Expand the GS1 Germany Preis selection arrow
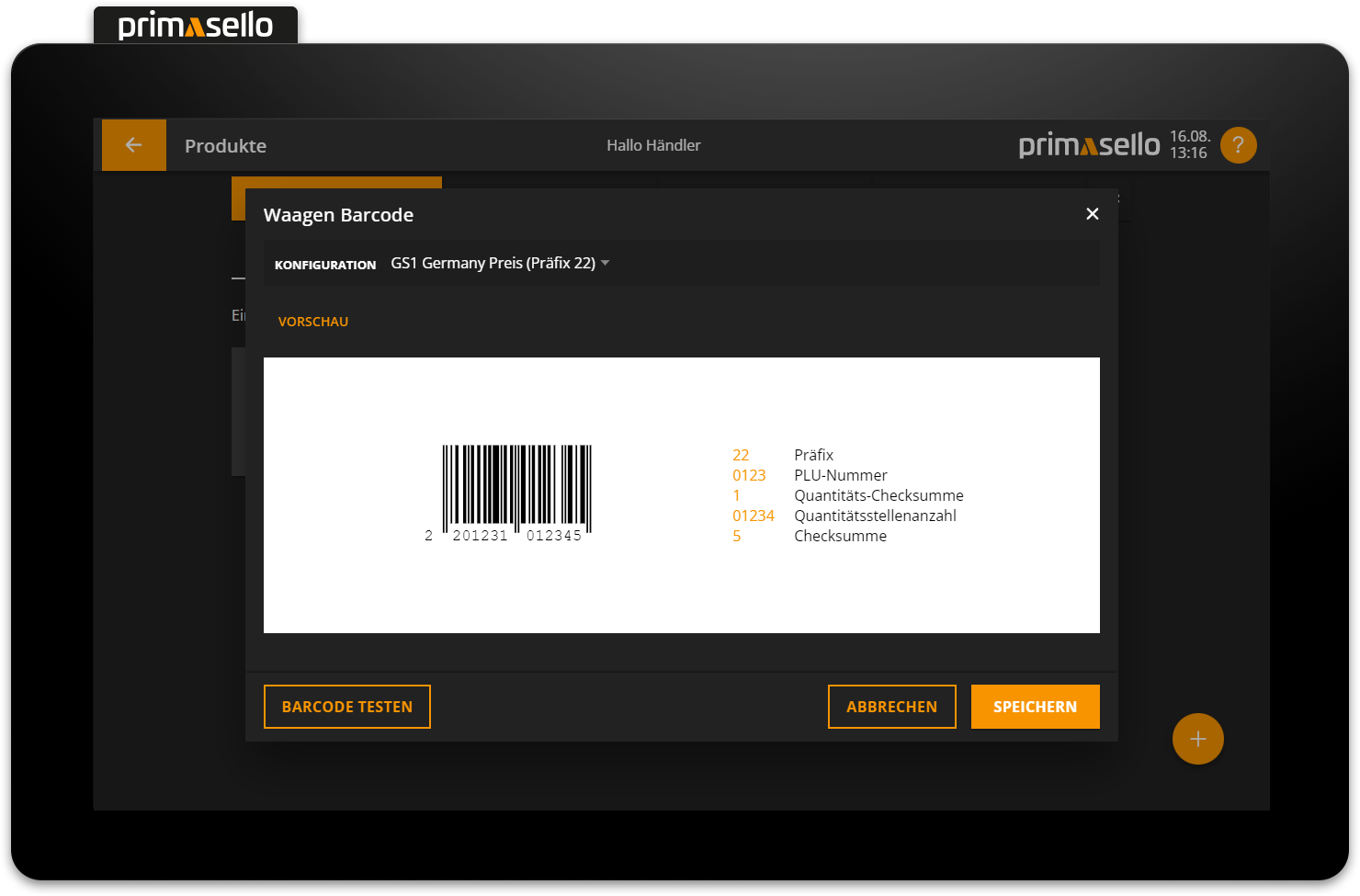1360x896 pixels. click(x=606, y=263)
